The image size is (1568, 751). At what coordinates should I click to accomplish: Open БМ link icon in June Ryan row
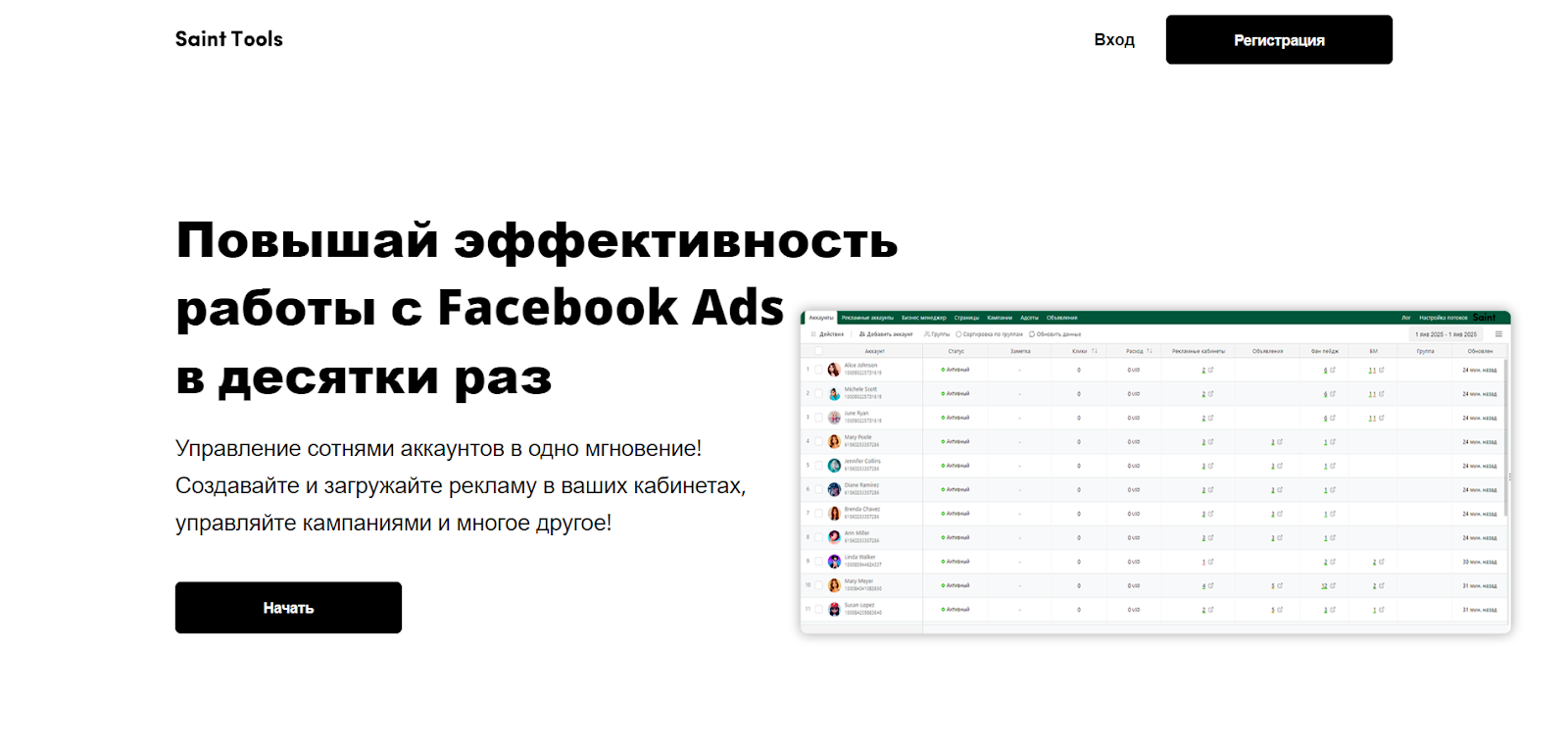pos(1381,418)
